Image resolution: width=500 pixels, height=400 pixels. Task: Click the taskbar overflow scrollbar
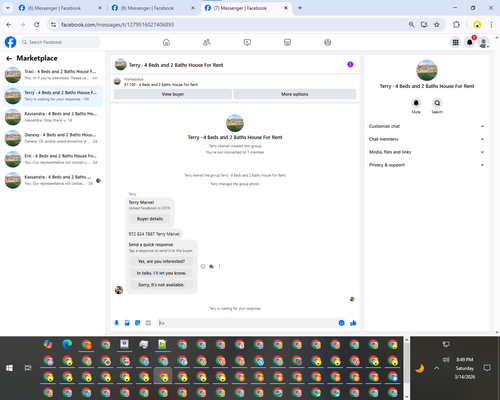(407, 368)
